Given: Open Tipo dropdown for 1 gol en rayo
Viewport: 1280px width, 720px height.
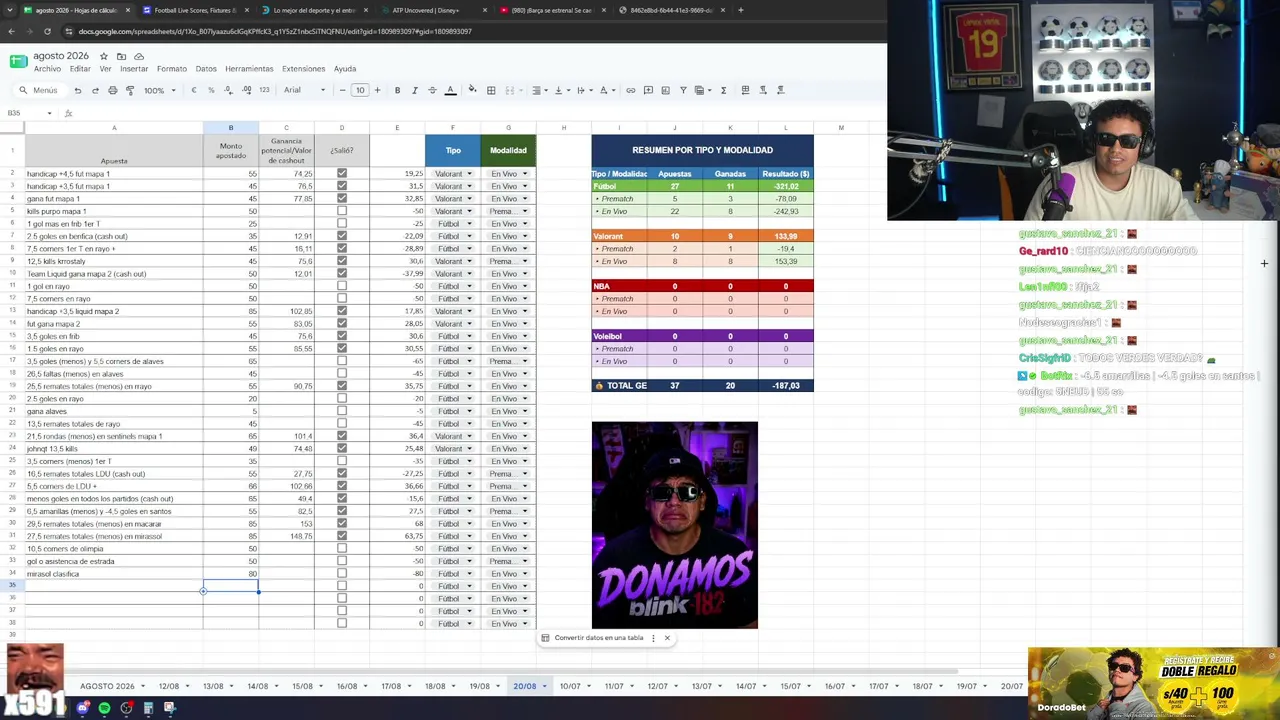Looking at the screenshot, I should [x=453, y=286].
